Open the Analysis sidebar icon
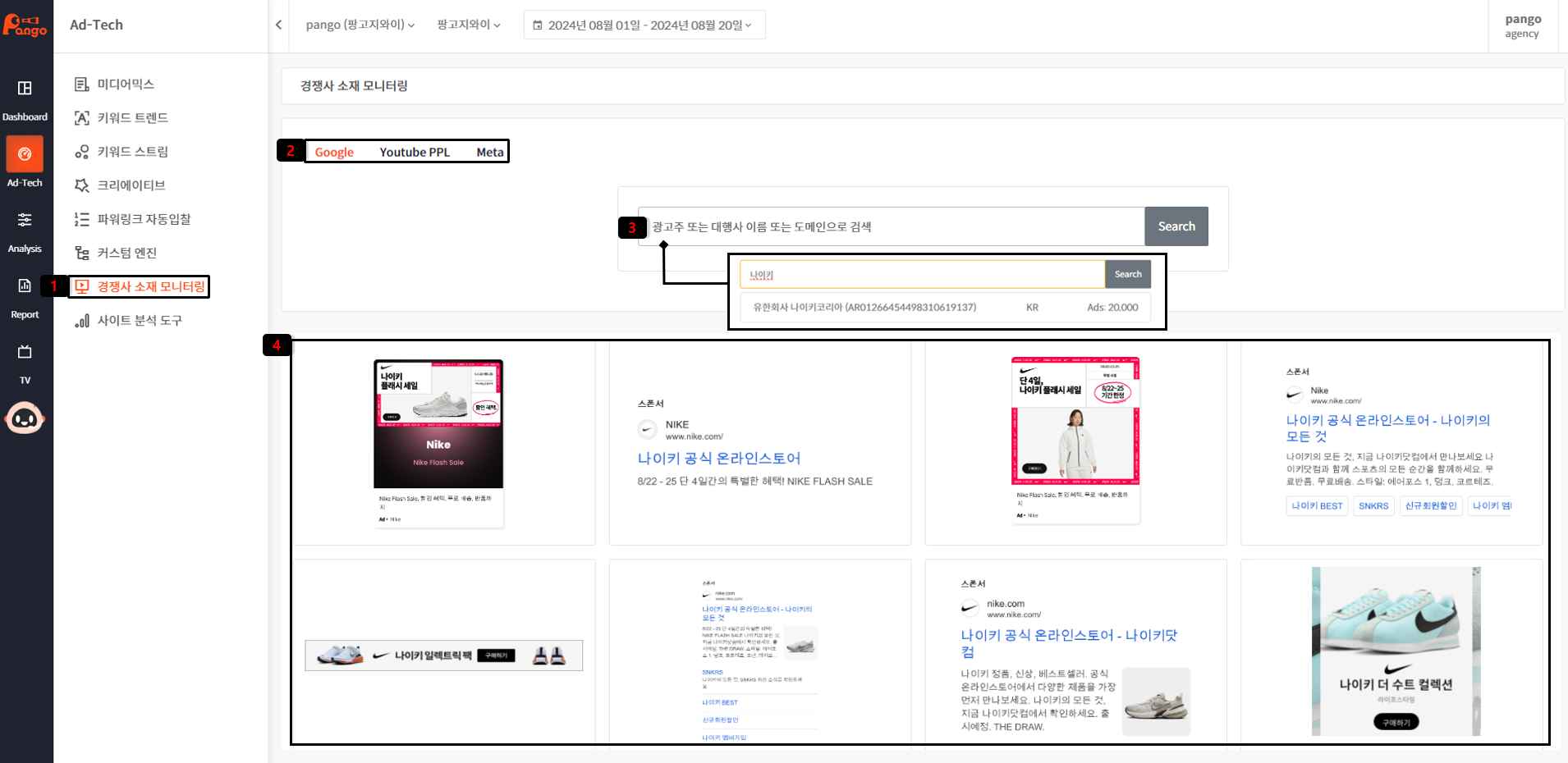This screenshot has width=1568, height=763. tap(25, 219)
